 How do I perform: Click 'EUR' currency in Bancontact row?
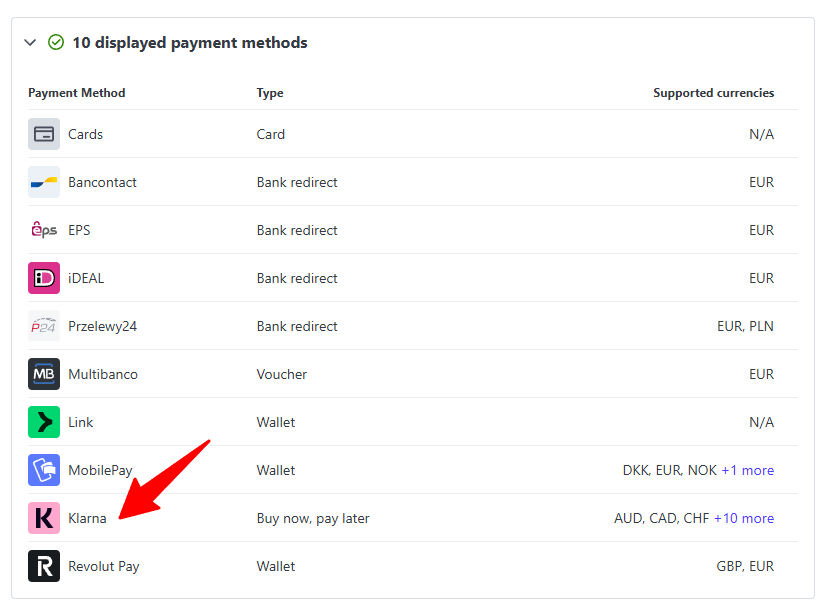pos(762,182)
